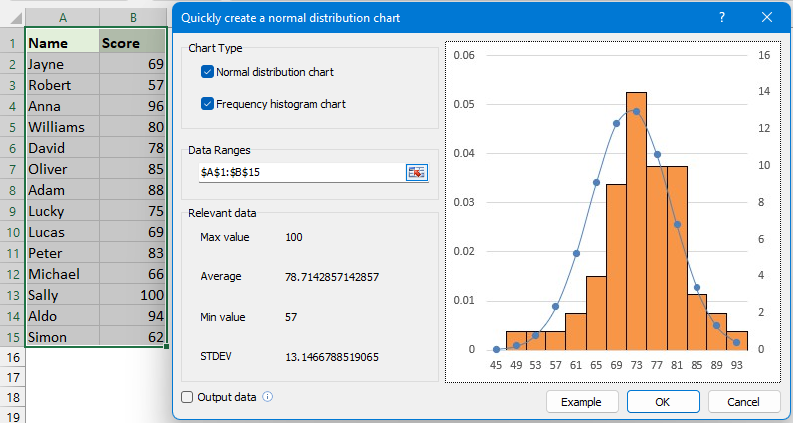Disable the Frequency histogram chart option
This screenshot has width=793, height=423.
[208, 103]
